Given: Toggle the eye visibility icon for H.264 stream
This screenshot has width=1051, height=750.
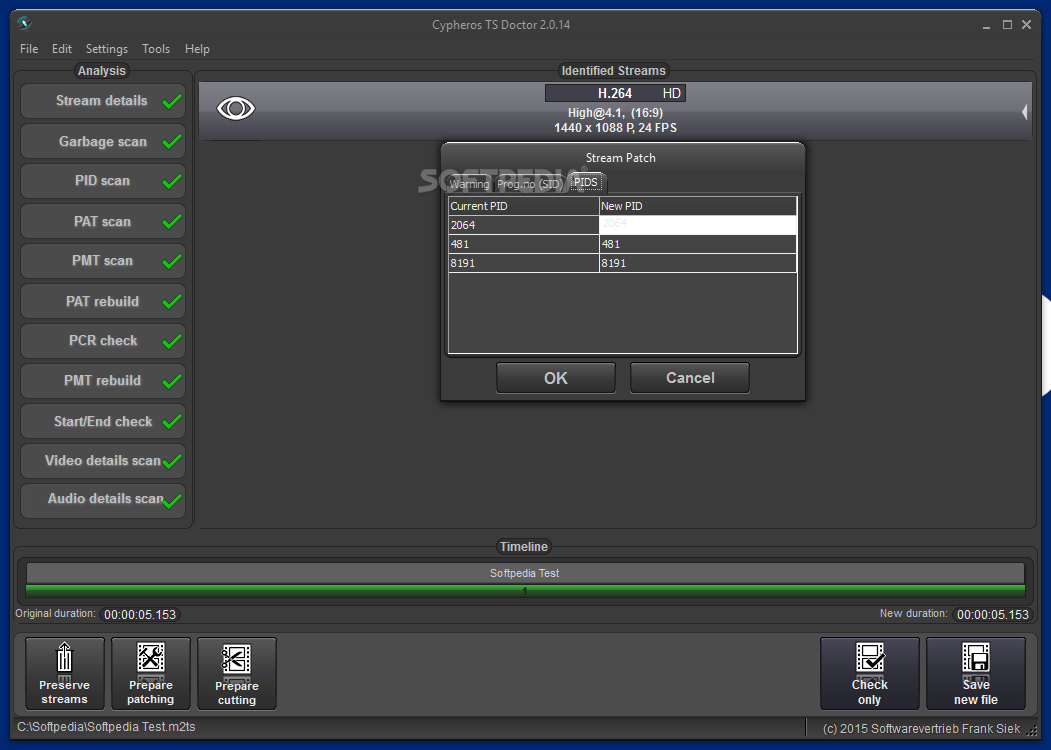Looking at the screenshot, I should tap(236, 108).
